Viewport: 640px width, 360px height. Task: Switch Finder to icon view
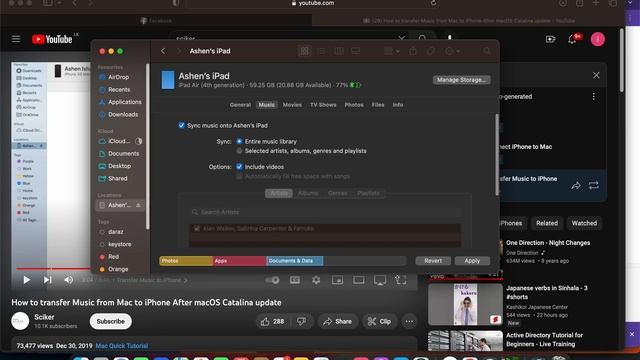point(304,51)
